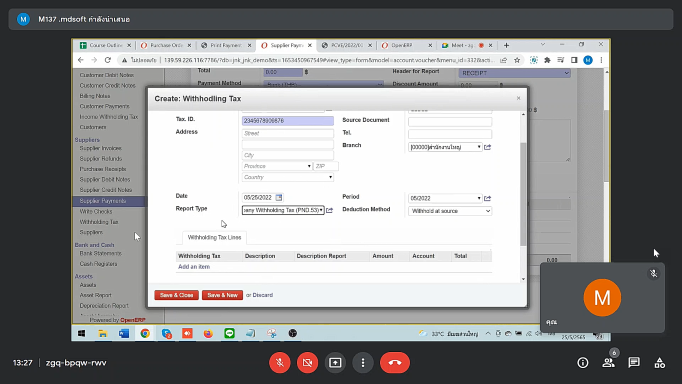
Task: Click Add an item link
Action: (x=194, y=267)
